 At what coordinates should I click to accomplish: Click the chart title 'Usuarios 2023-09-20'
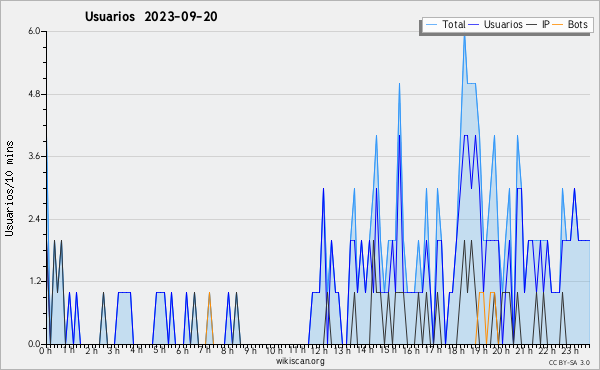coord(151,16)
